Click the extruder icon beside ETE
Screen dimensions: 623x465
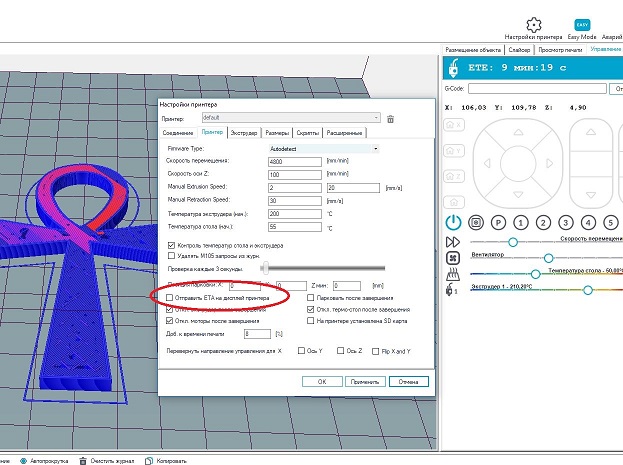pyautogui.click(x=453, y=68)
